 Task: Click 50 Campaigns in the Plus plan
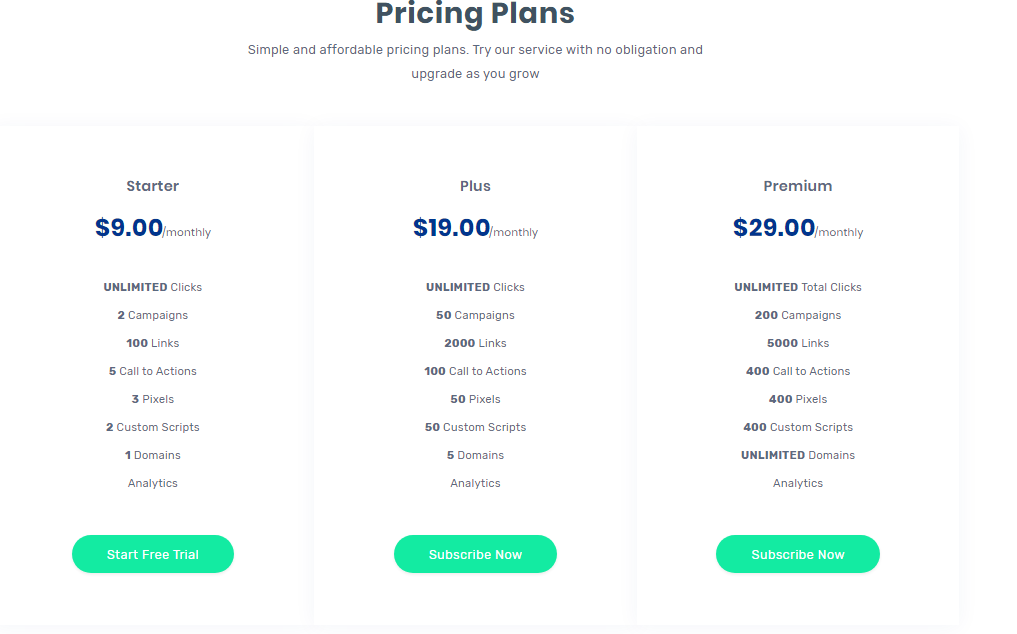pyautogui.click(x=475, y=315)
